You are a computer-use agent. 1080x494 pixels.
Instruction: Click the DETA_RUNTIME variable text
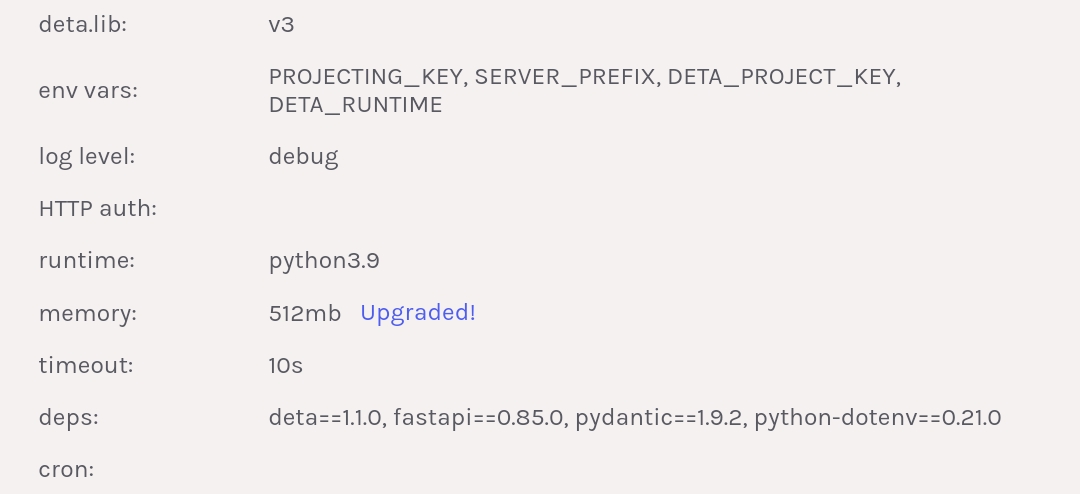tap(355, 105)
